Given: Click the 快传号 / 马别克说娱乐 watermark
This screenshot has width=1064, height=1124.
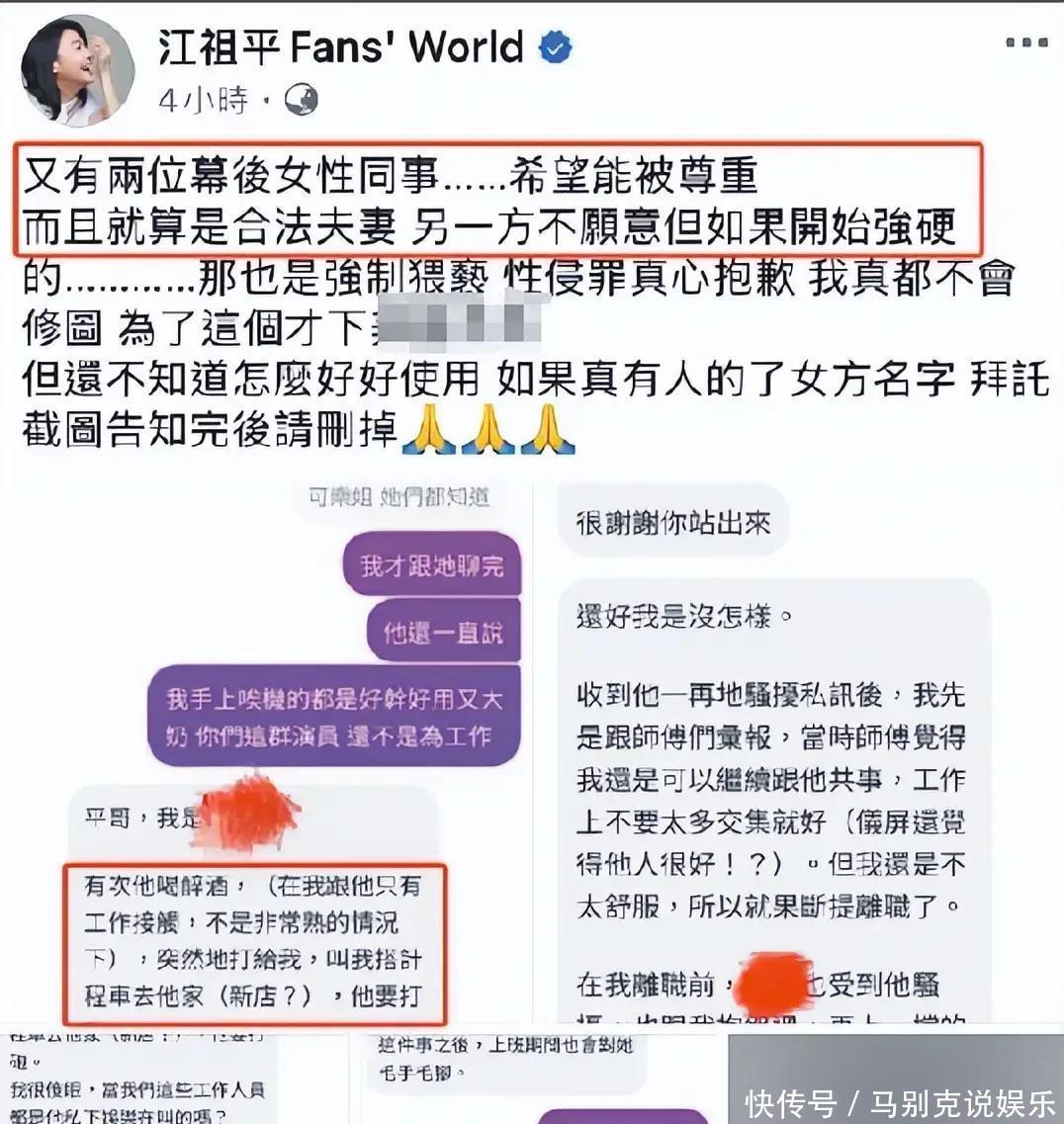Looking at the screenshot, I should [900, 1103].
